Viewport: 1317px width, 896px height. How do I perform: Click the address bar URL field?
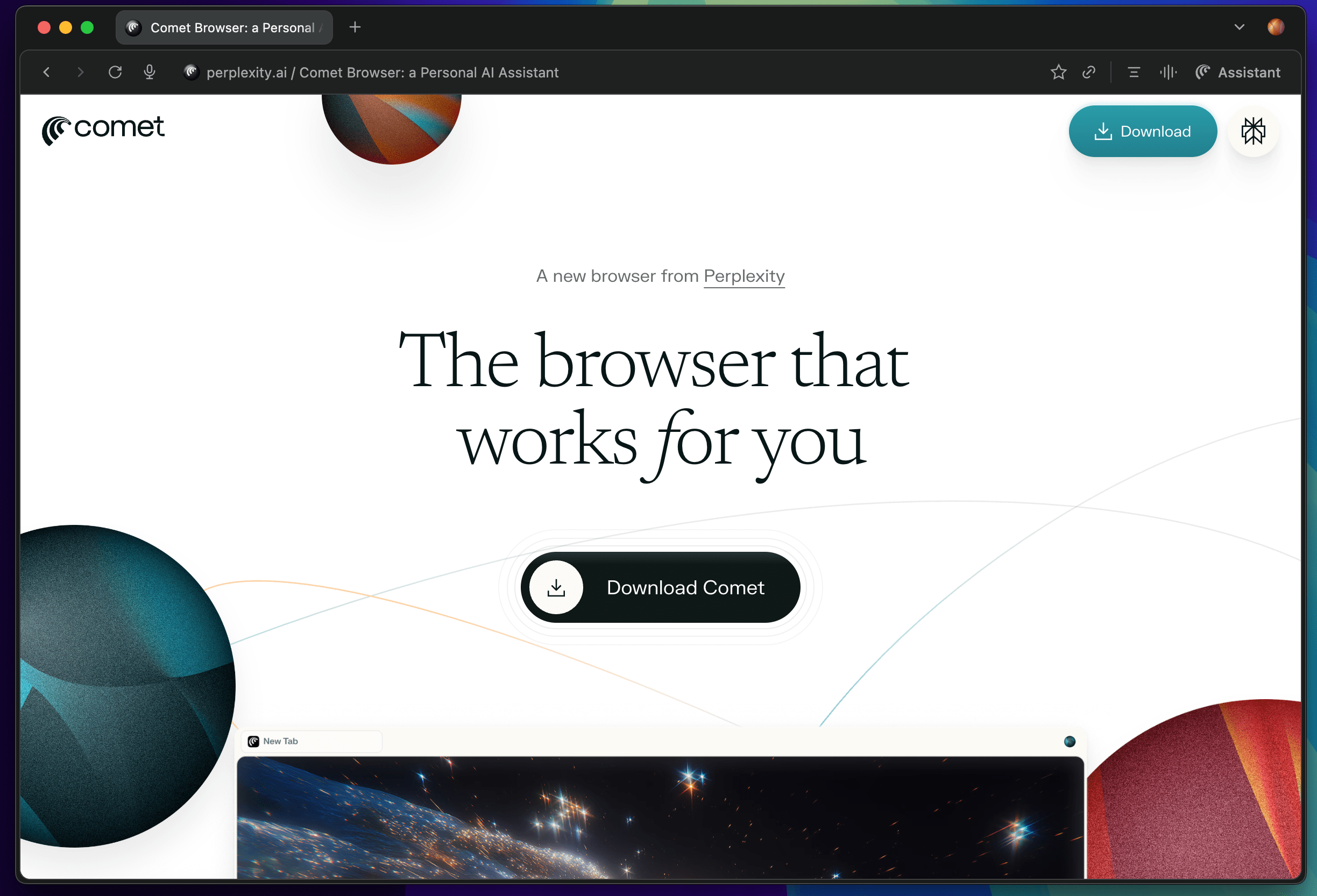click(x=383, y=73)
